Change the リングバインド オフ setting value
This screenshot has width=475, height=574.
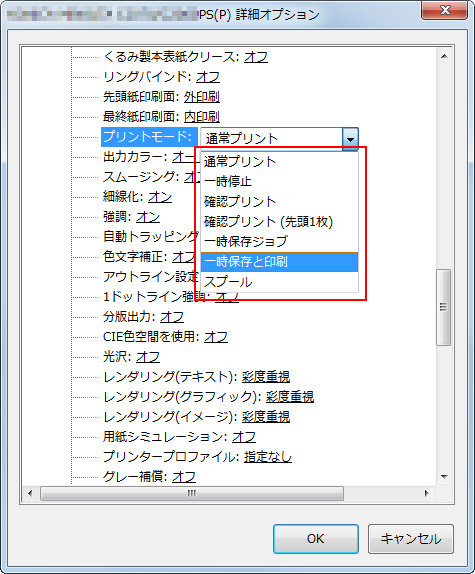point(208,77)
